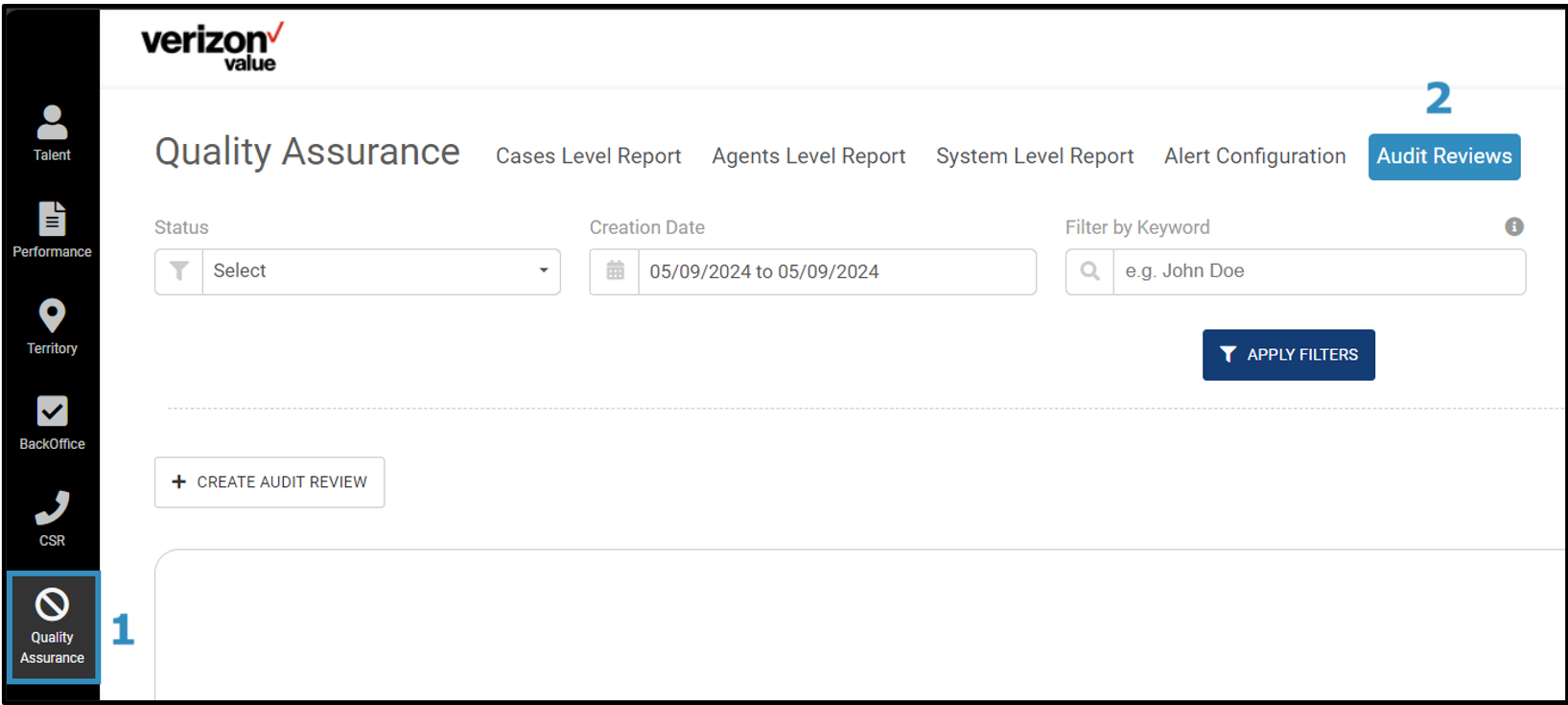Open the Performance sidebar item
Screen dimensions: 1568x705
(52, 229)
